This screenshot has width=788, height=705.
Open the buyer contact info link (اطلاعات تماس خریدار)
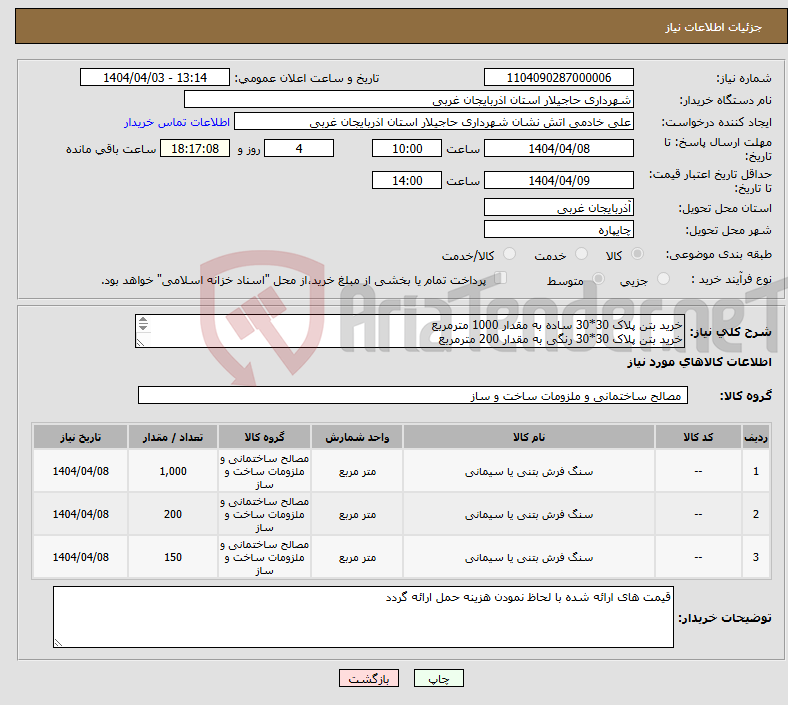(177, 123)
